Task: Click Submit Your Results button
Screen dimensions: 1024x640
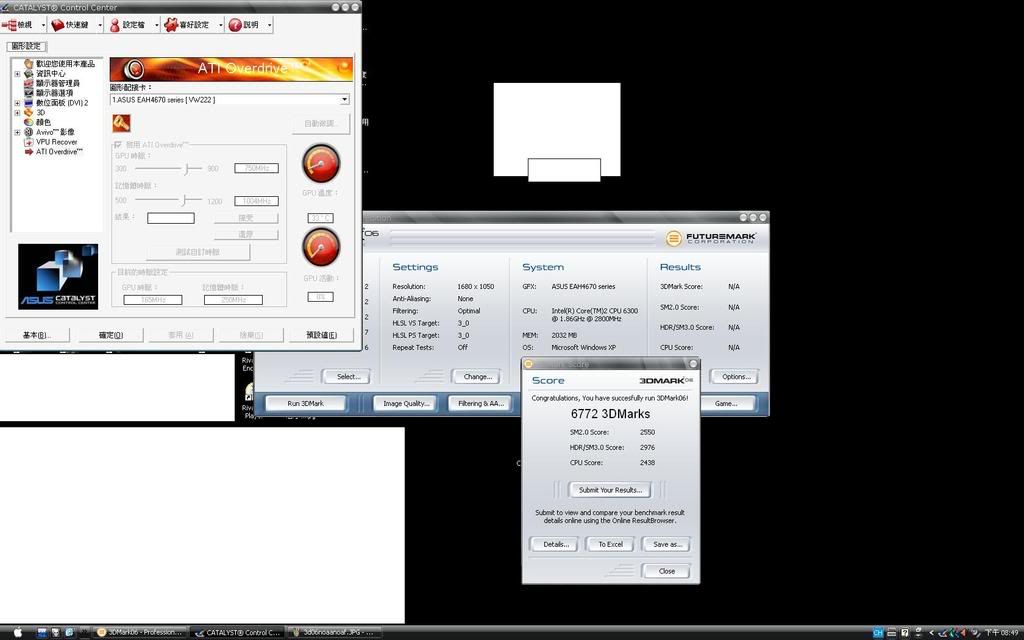Action: click(609, 490)
